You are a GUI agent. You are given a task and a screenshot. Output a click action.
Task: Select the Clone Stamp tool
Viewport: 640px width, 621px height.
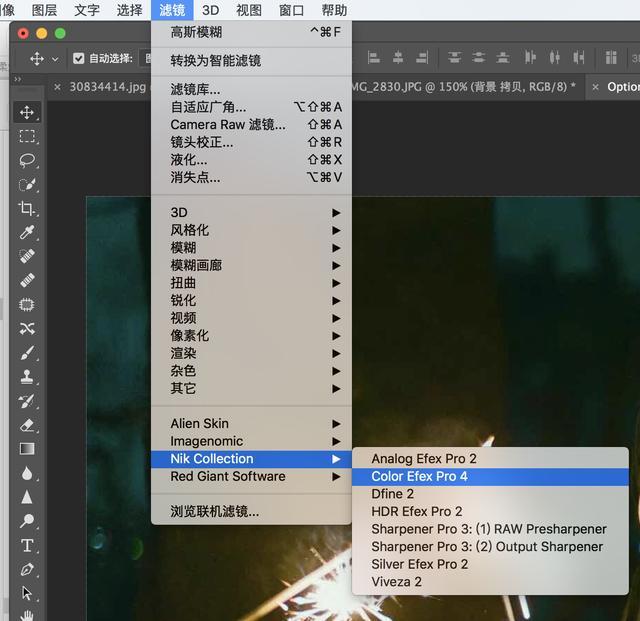(x=27, y=376)
